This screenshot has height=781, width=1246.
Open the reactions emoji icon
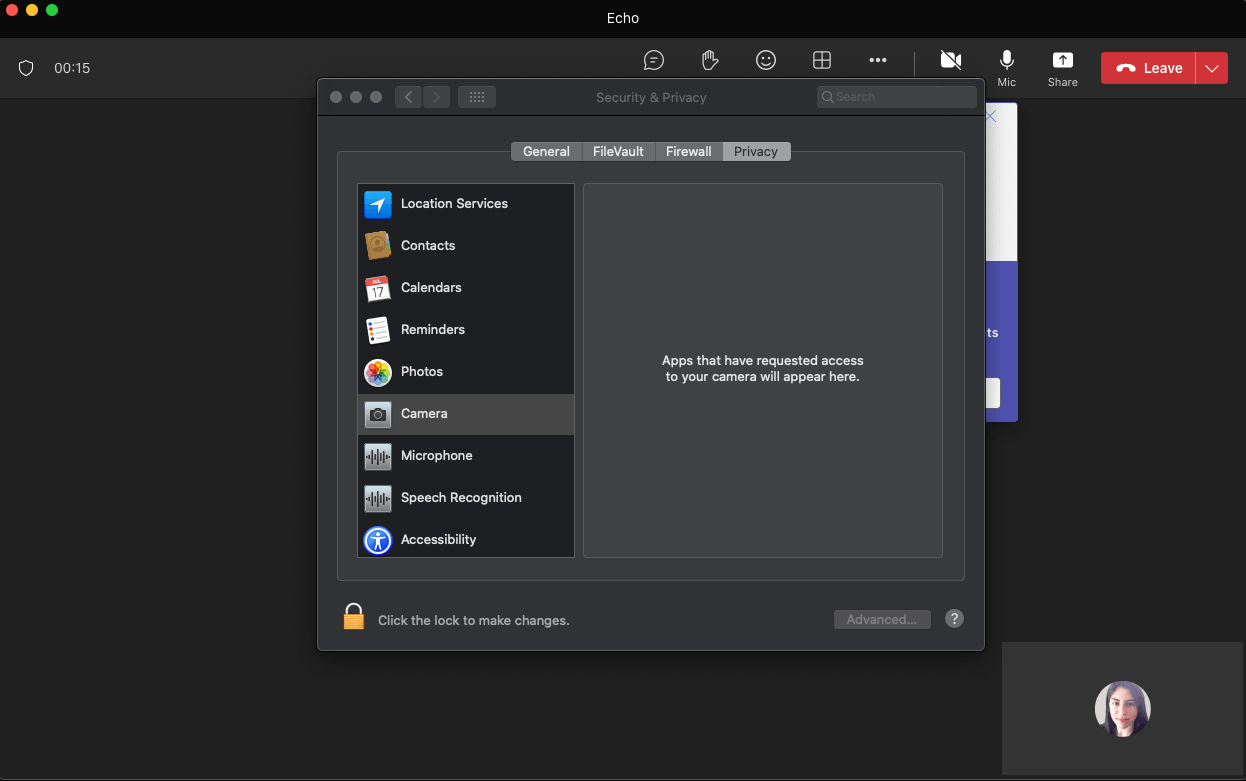pyautogui.click(x=766, y=61)
